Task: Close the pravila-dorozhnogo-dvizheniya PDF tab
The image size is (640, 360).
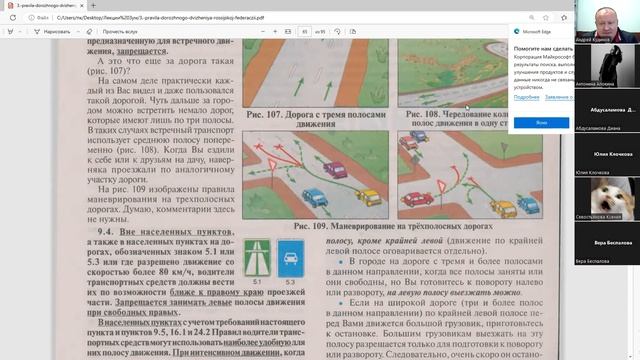Action: coord(82,6)
